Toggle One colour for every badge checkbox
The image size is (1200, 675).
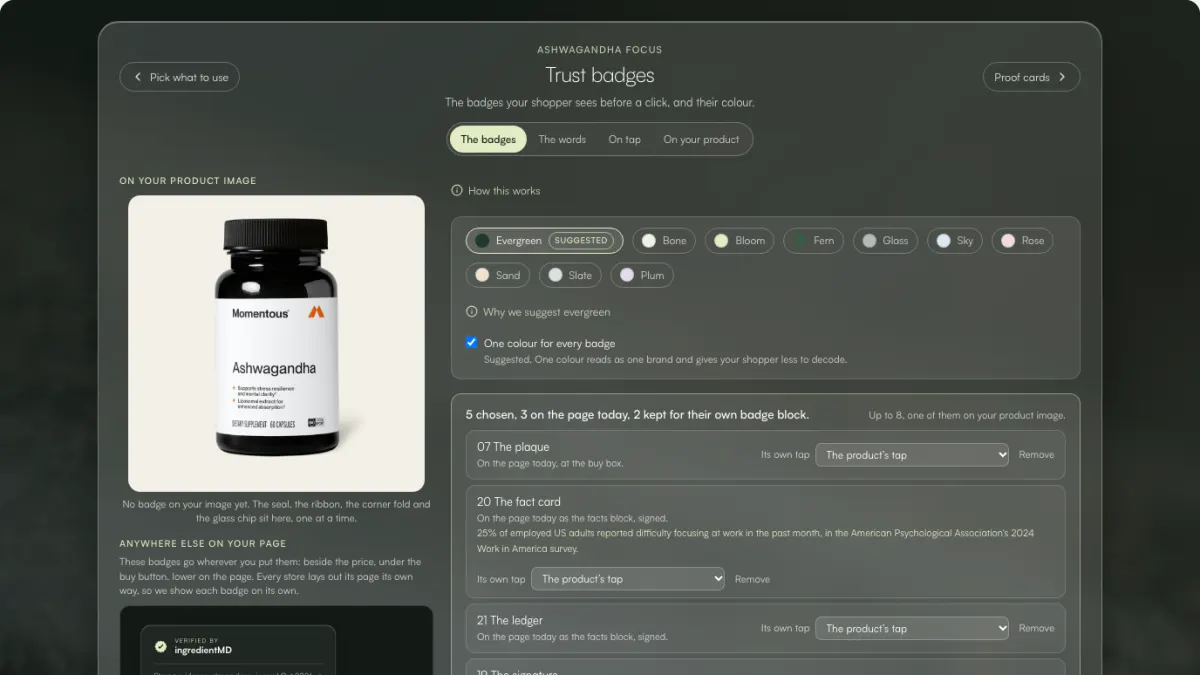(472, 342)
